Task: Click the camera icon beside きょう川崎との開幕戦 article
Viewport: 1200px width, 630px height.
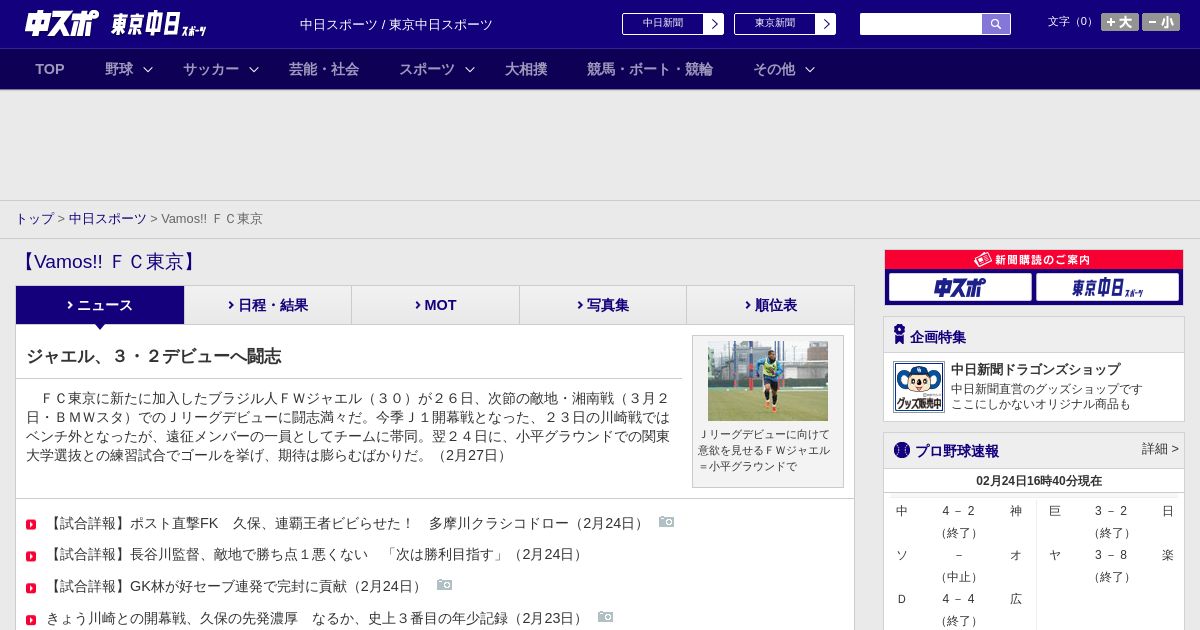Action: pos(606,617)
